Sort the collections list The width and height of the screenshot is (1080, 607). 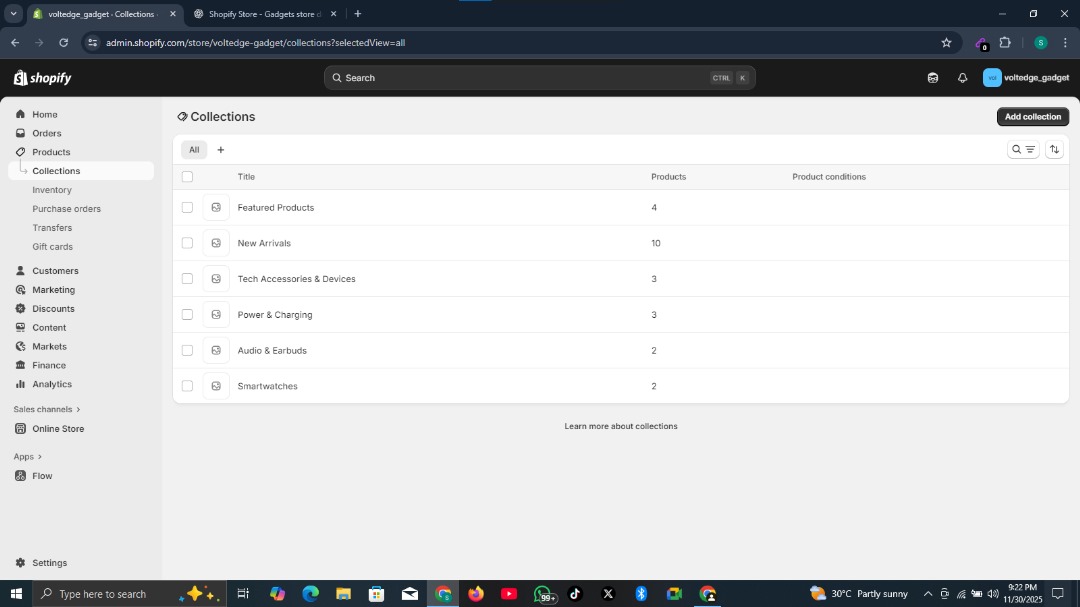click(x=1054, y=149)
